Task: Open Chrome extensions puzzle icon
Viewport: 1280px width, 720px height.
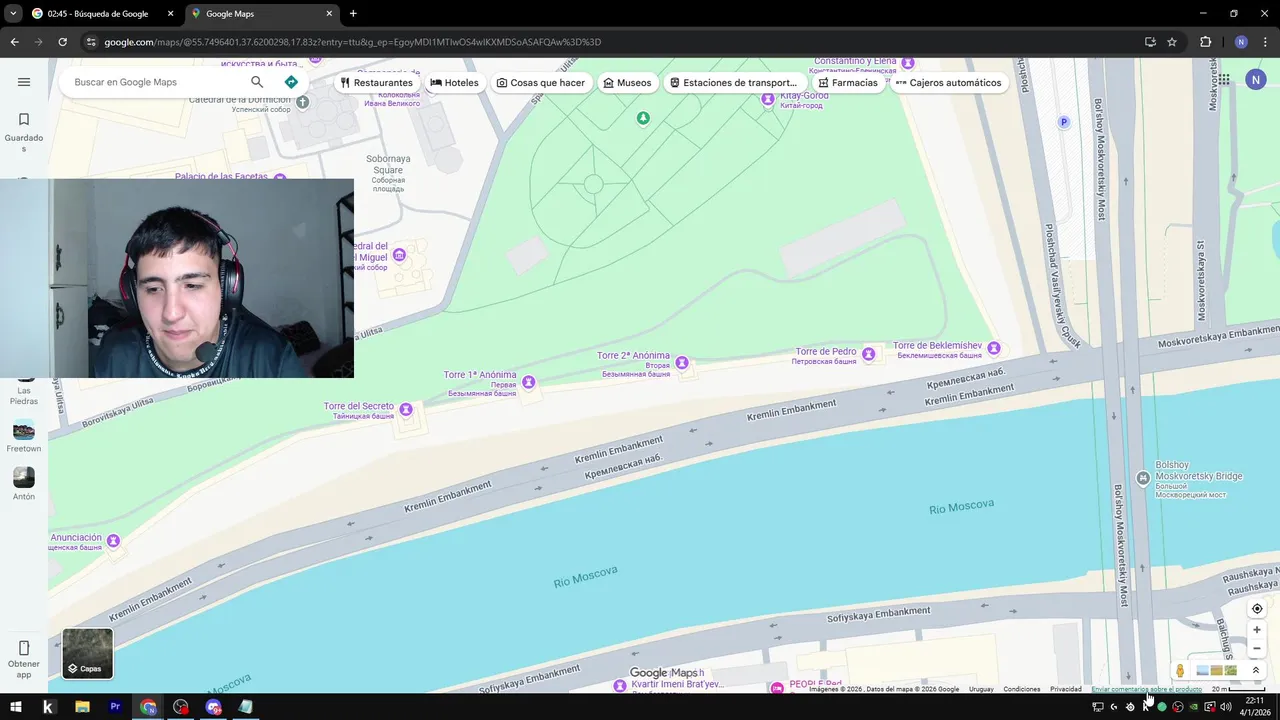Action: [x=1205, y=42]
